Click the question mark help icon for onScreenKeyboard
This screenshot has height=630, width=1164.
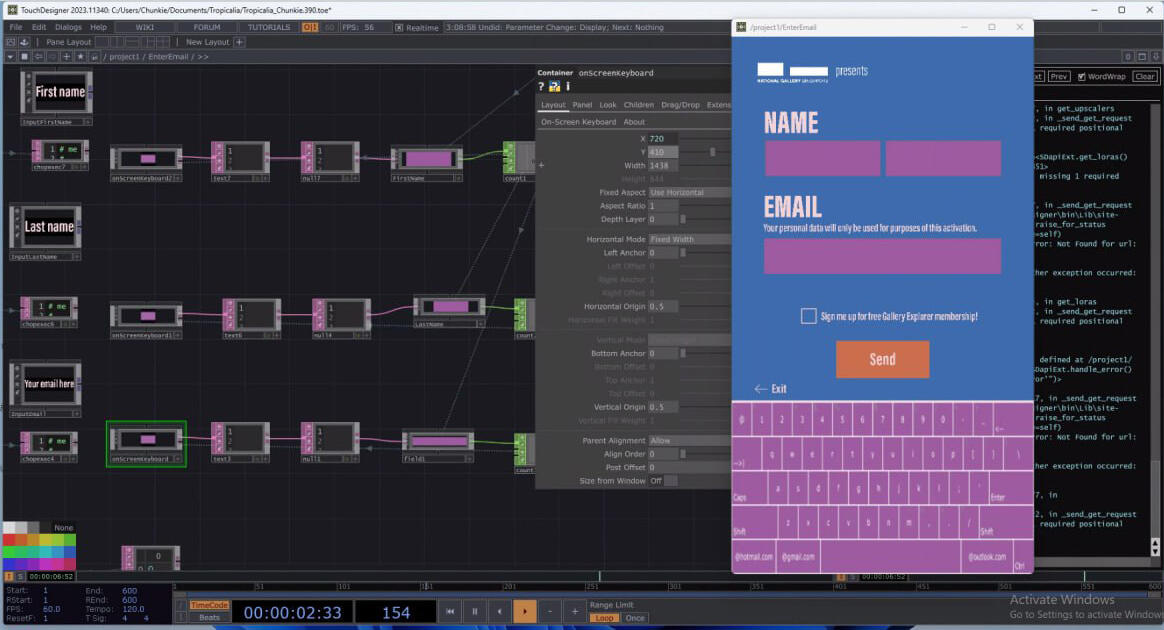pyautogui.click(x=540, y=86)
